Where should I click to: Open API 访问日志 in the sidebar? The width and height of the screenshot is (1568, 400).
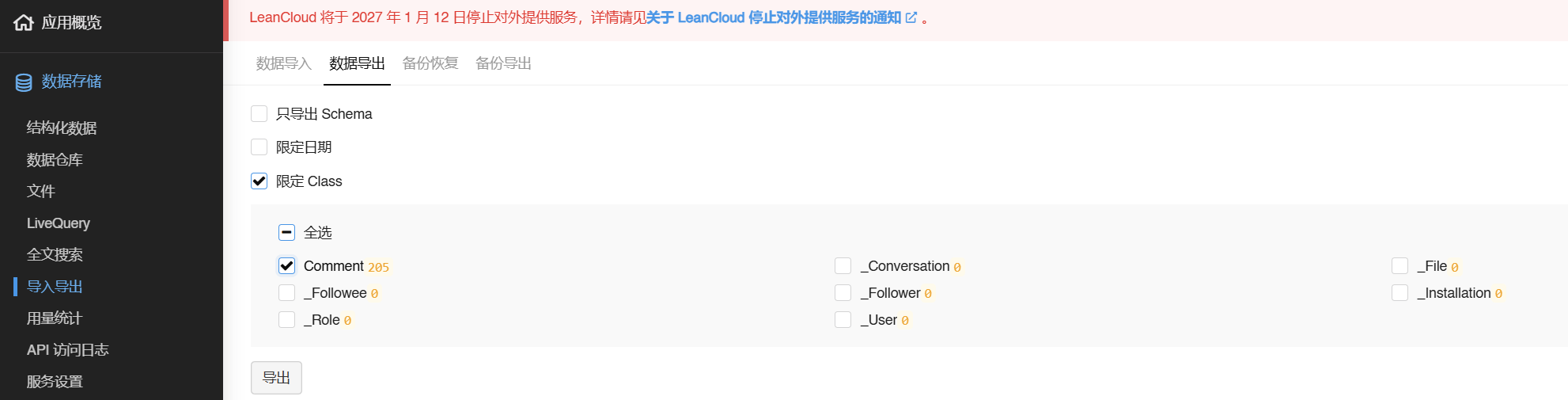67,350
